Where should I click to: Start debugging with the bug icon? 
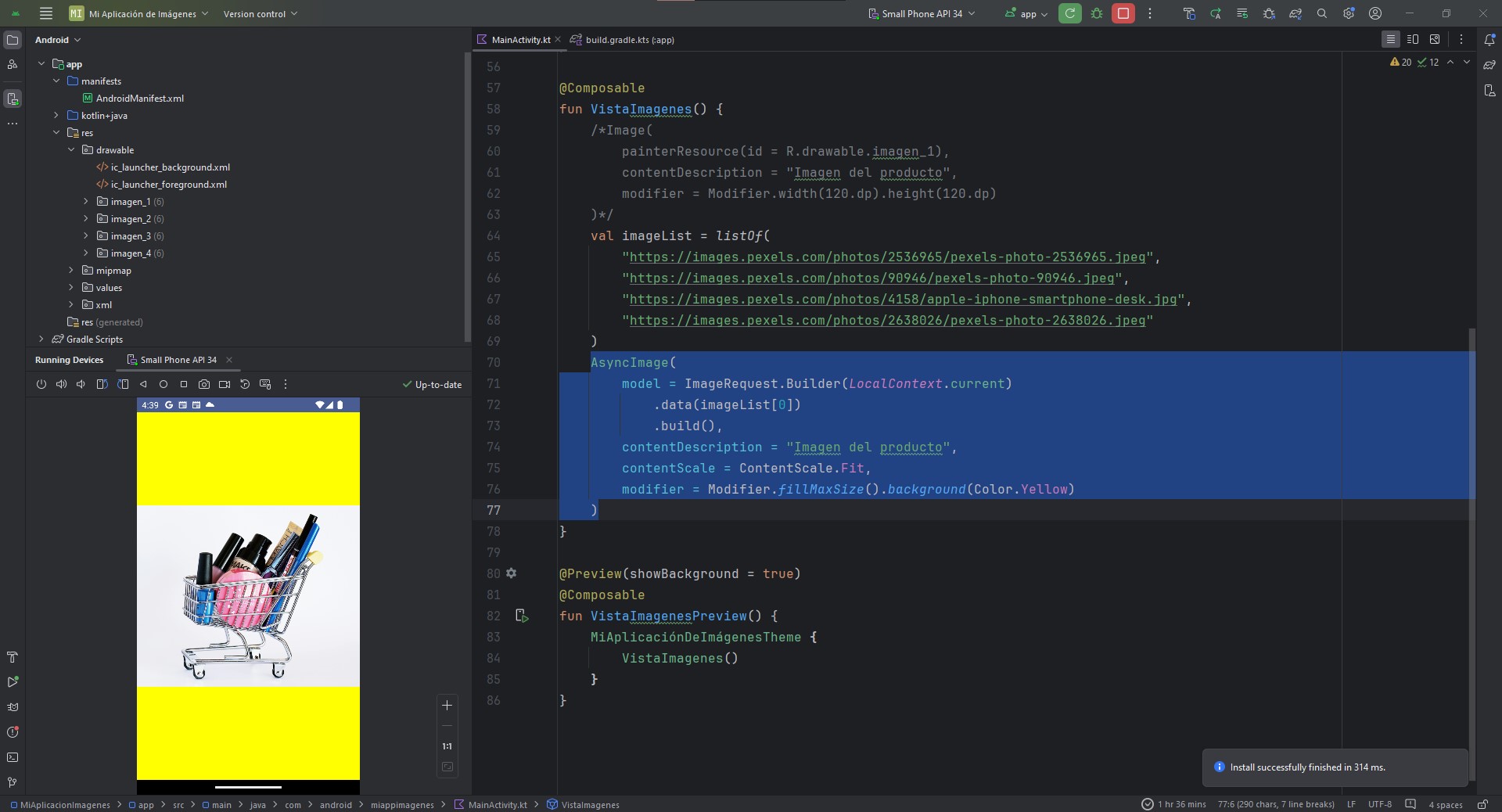(1097, 13)
